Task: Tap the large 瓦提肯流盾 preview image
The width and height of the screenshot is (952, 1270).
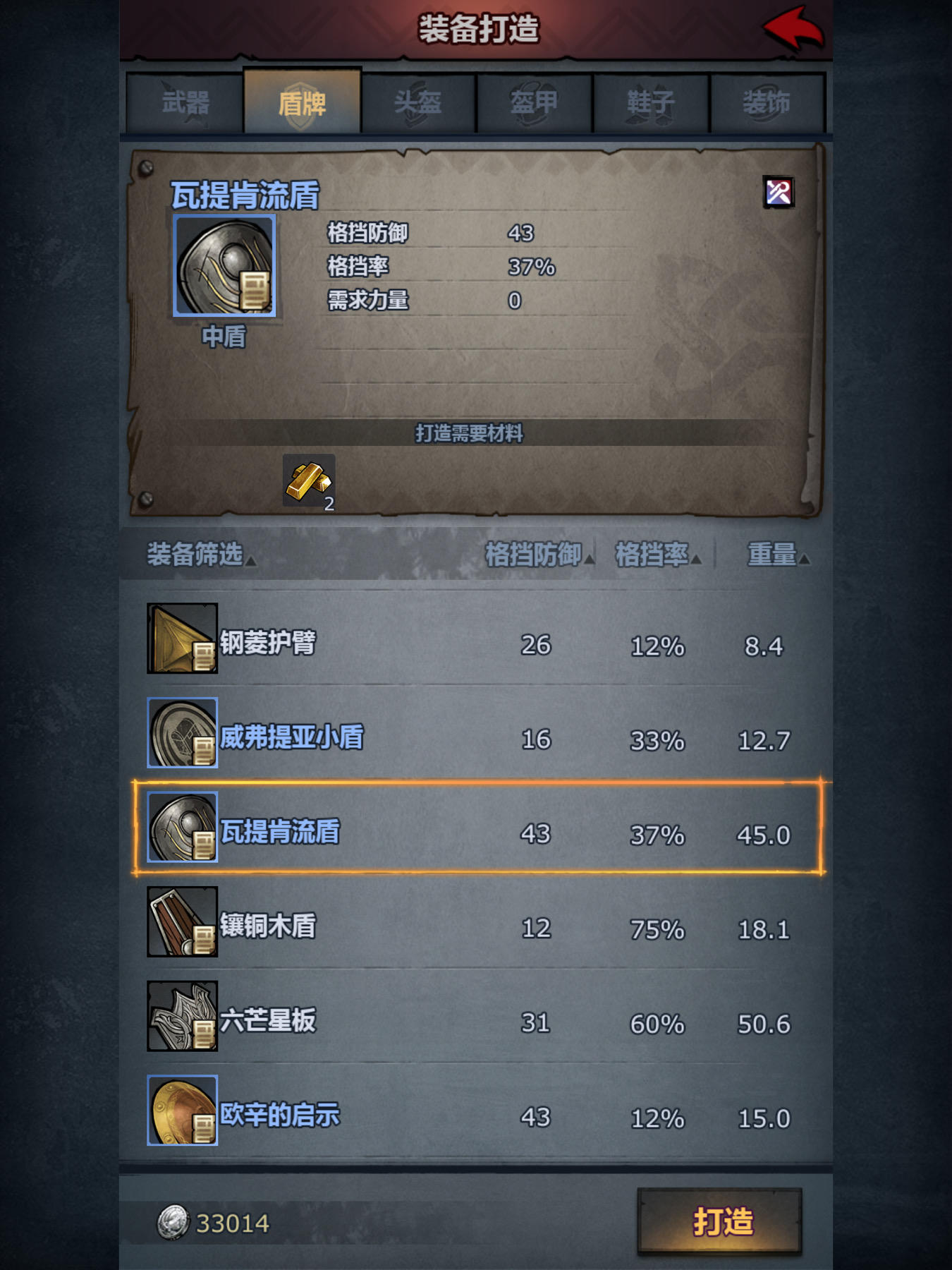Action: point(224,265)
